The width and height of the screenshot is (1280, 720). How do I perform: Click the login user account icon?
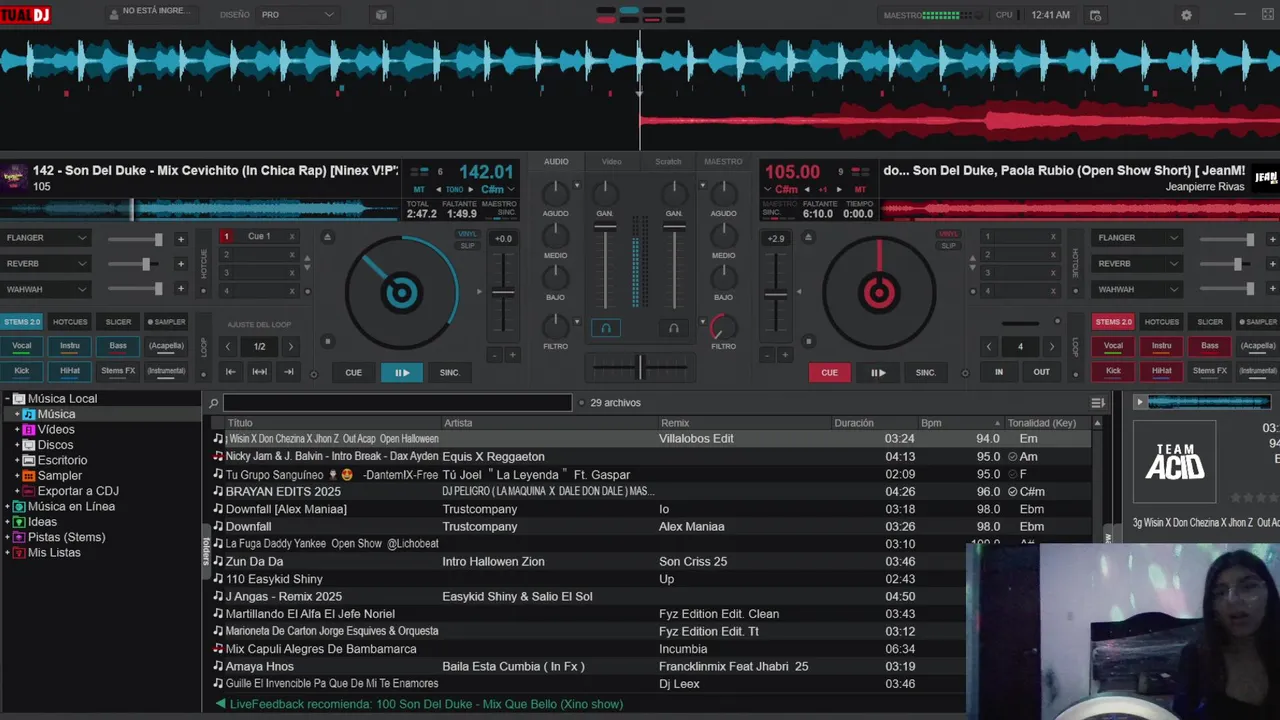pyautogui.click(x=113, y=14)
